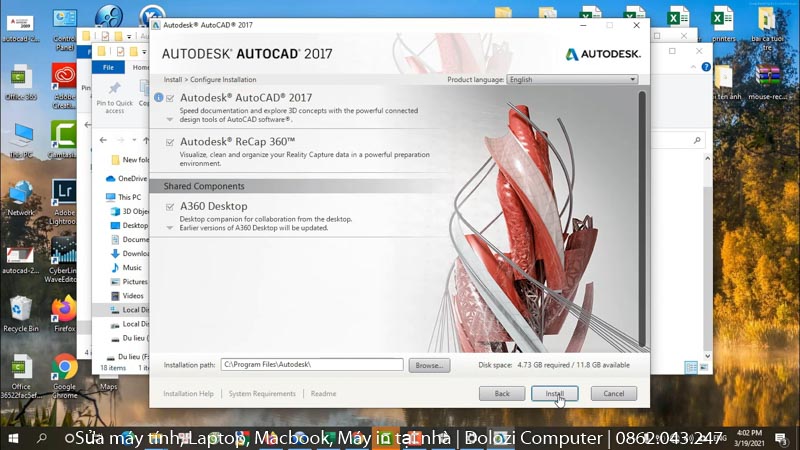The width and height of the screenshot is (800, 450).
Task: Expand the A360 Desktop details arrow
Action: click(x=170, y=227)
